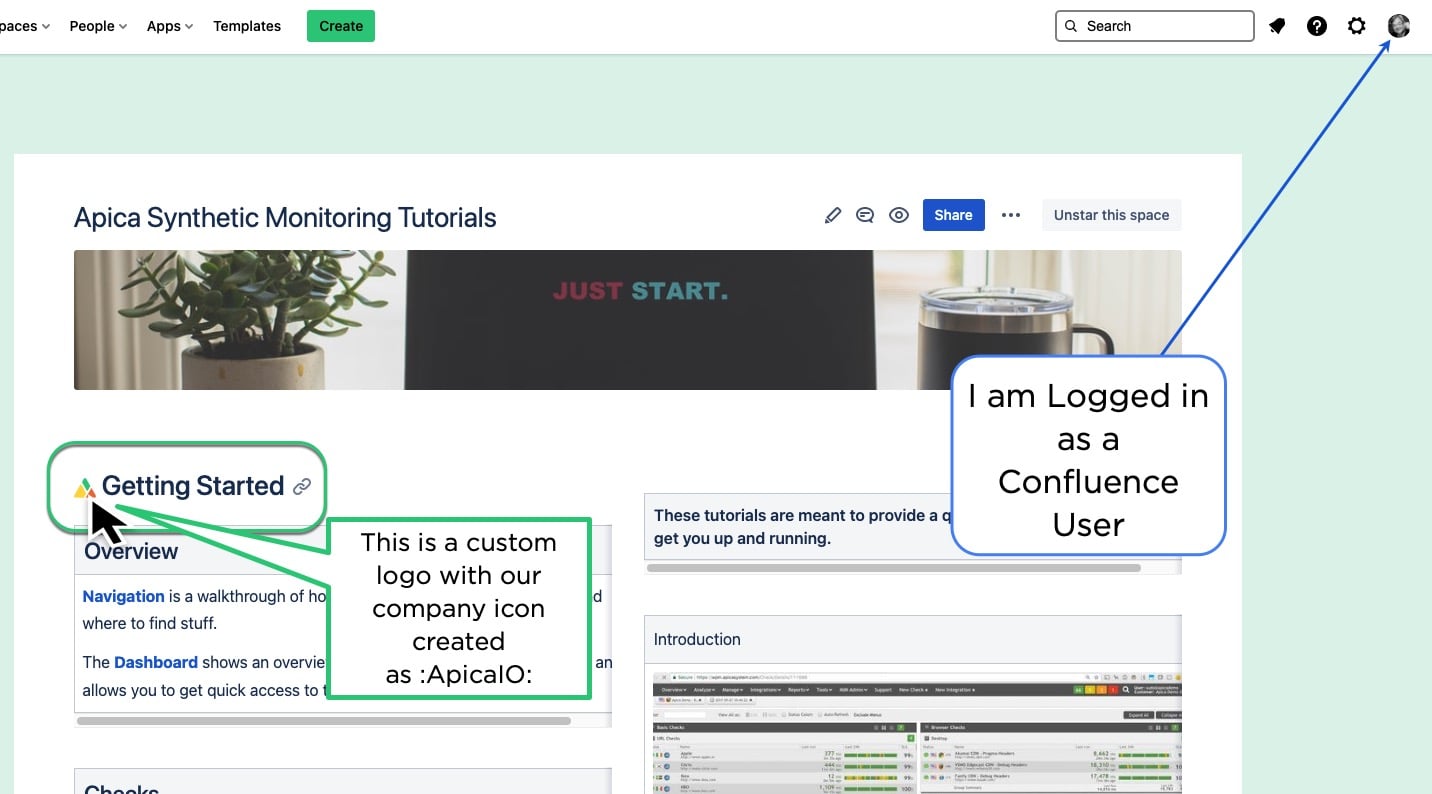The height and width of the screenshot is (794, 1432).
Task: Toggle watching with the eye icon
Action: tap(899, 215)
